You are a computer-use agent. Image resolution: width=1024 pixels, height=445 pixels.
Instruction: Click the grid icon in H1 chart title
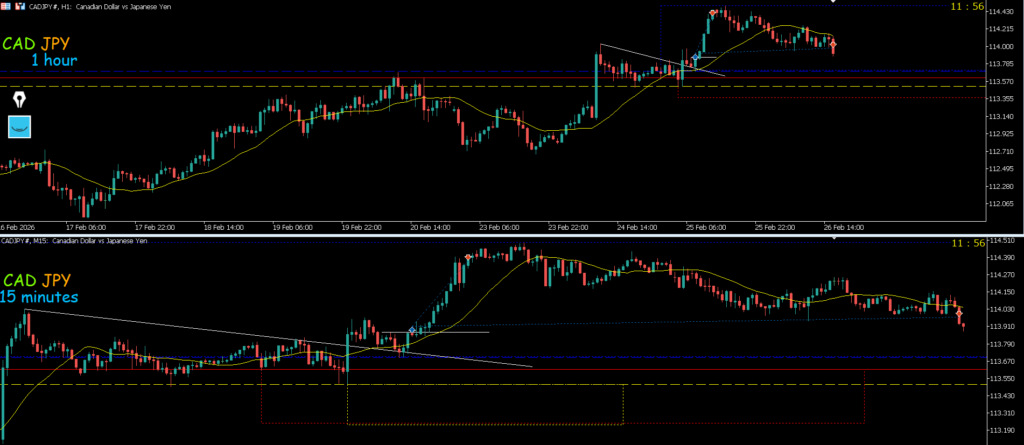tap(6, 6)
